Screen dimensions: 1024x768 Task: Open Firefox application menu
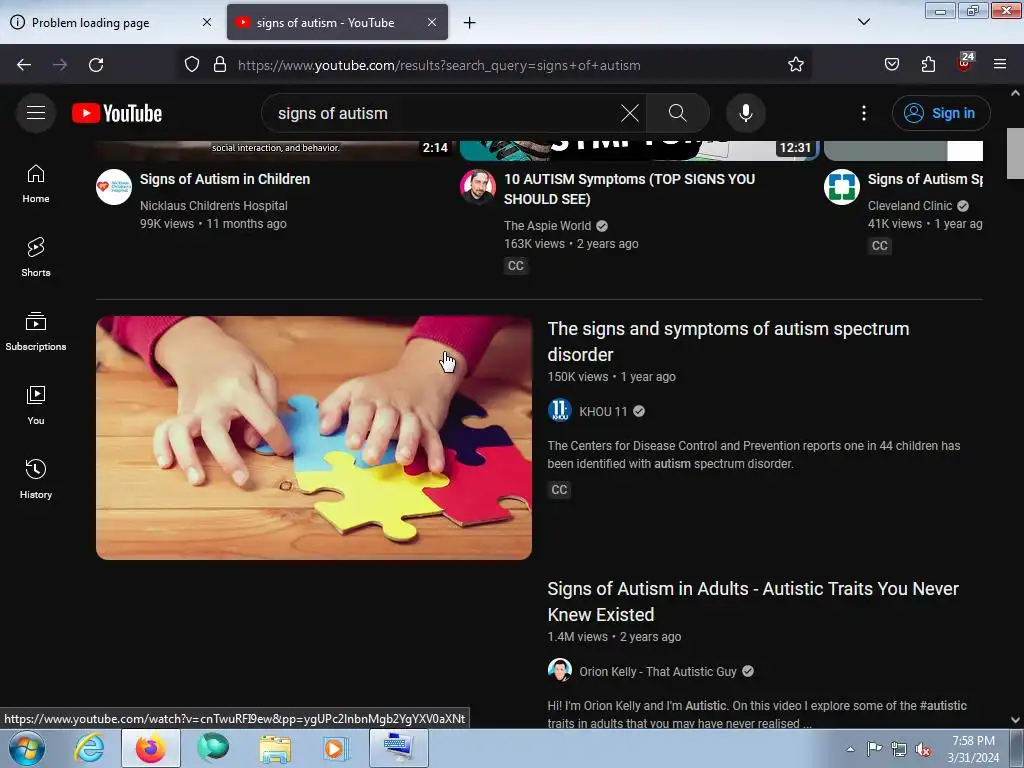coord(1000,65)
